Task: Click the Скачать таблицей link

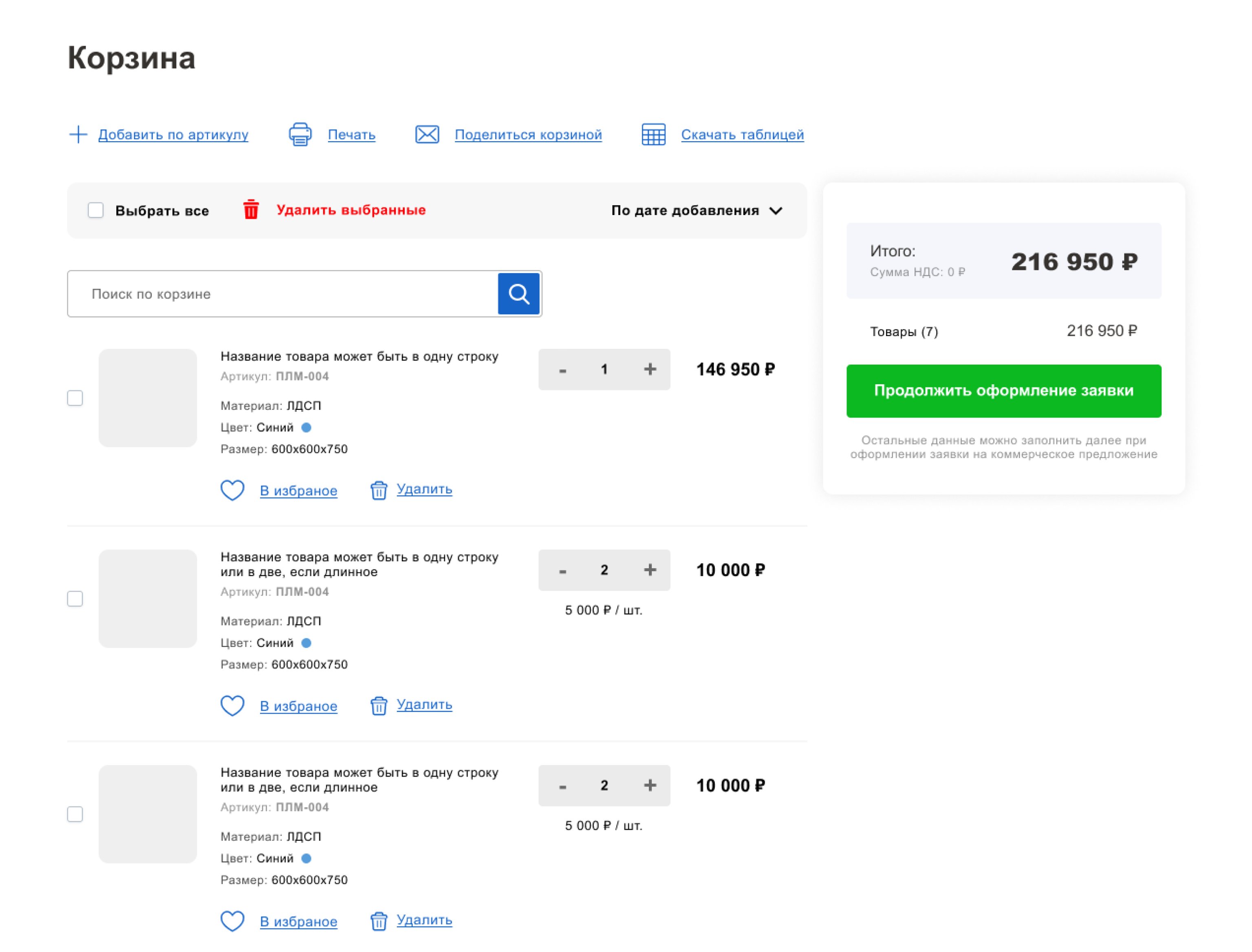Action: pos(742,134)
